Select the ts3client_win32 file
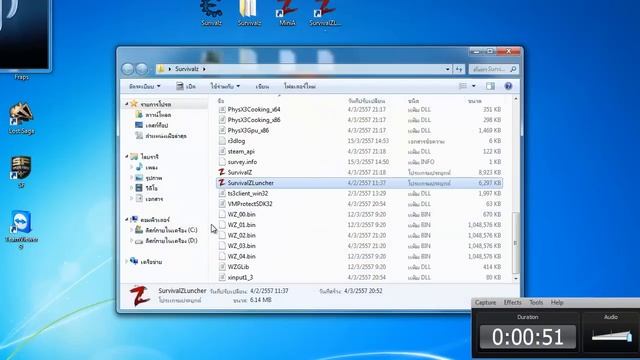The width and height of the screenshot is (640, 360). [359, 193]
